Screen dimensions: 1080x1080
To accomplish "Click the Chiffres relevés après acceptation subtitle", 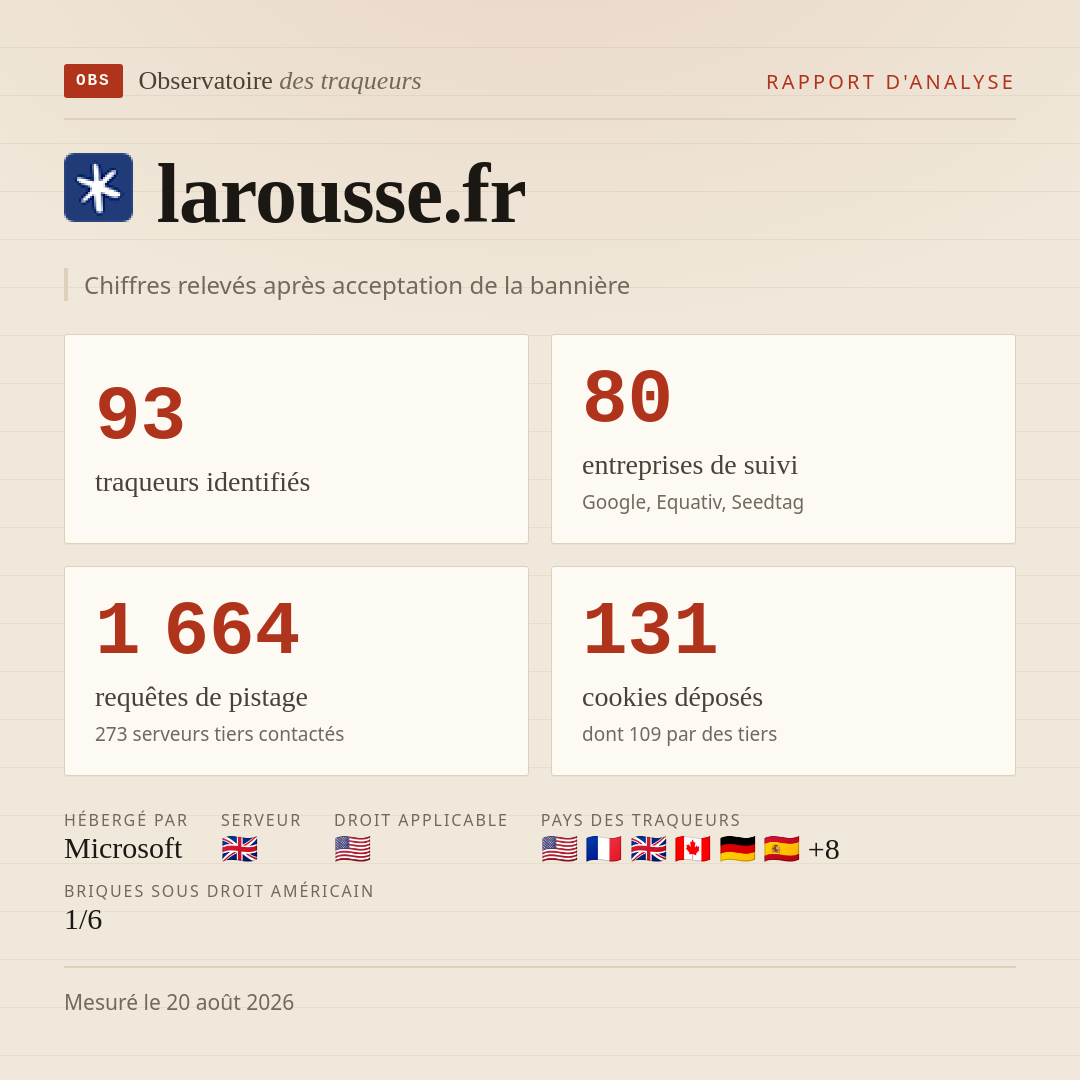I will [x=357, y=285].
